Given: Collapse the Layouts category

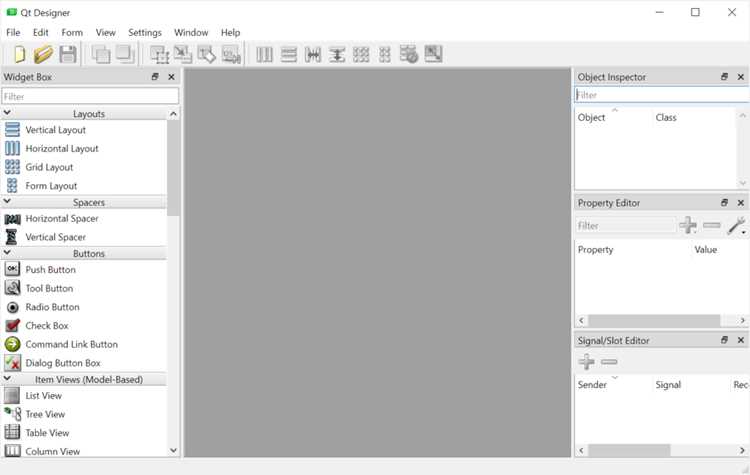Looking at the screenshot, I should tap(7, 113).
